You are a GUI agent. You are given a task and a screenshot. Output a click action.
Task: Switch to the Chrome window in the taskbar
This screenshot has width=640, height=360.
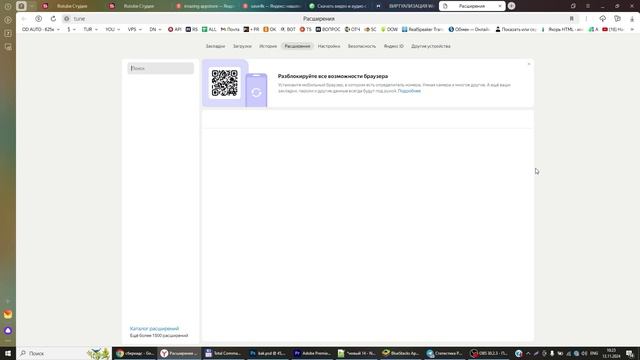coord(135,353)
